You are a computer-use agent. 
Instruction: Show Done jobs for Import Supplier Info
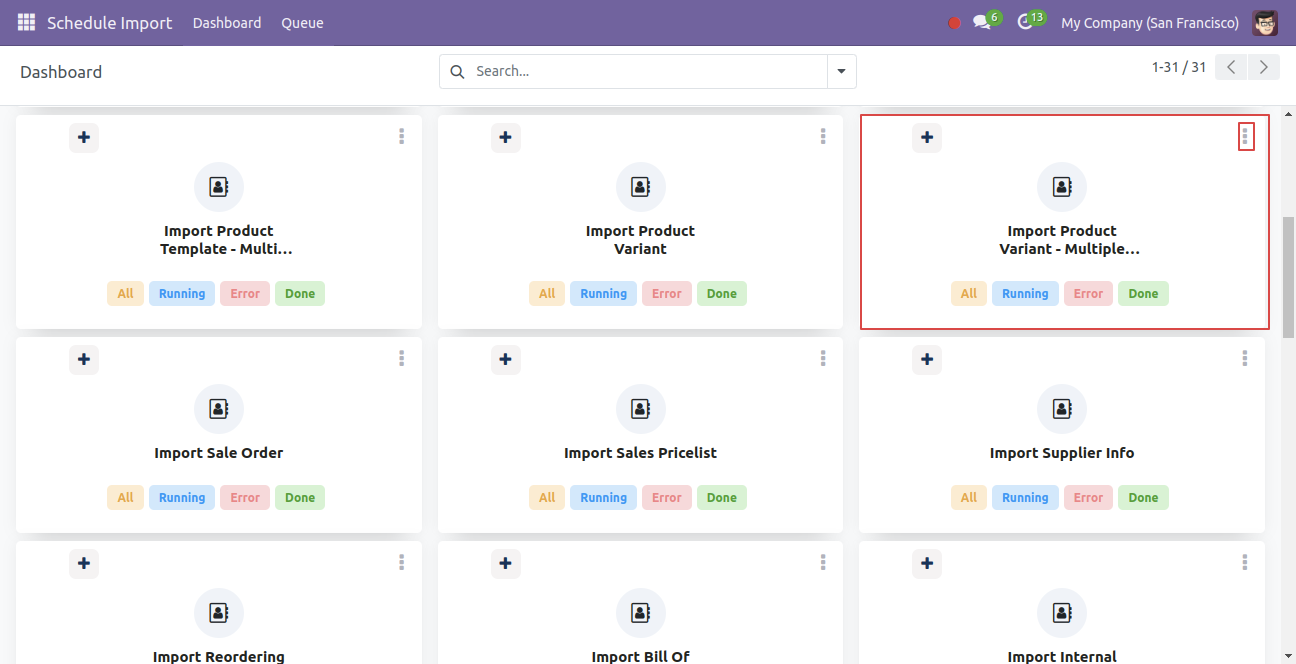coord(1143,498)
